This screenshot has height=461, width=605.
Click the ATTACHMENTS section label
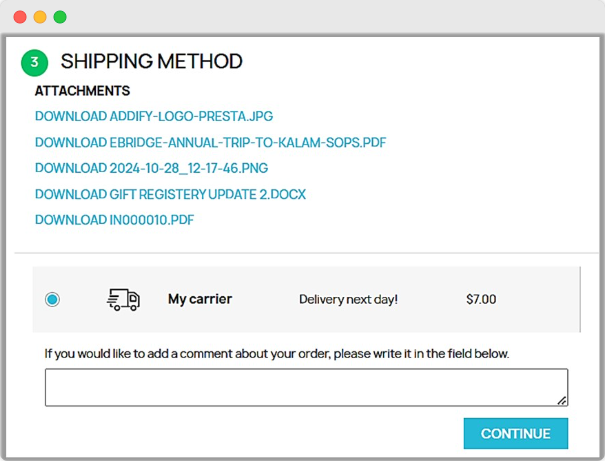coord(82,91)
